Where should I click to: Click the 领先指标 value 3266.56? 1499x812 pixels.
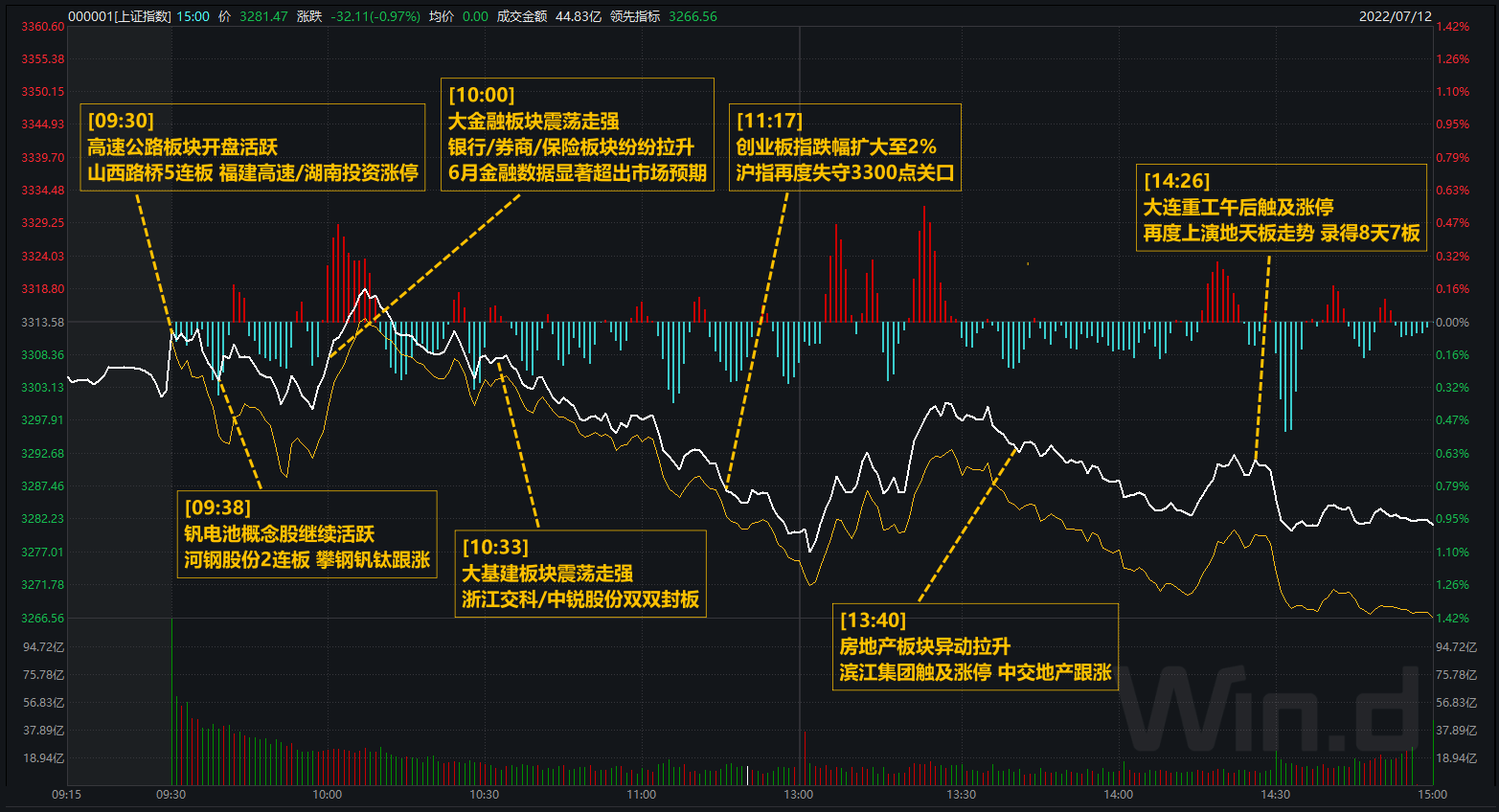tap(693, 16)
